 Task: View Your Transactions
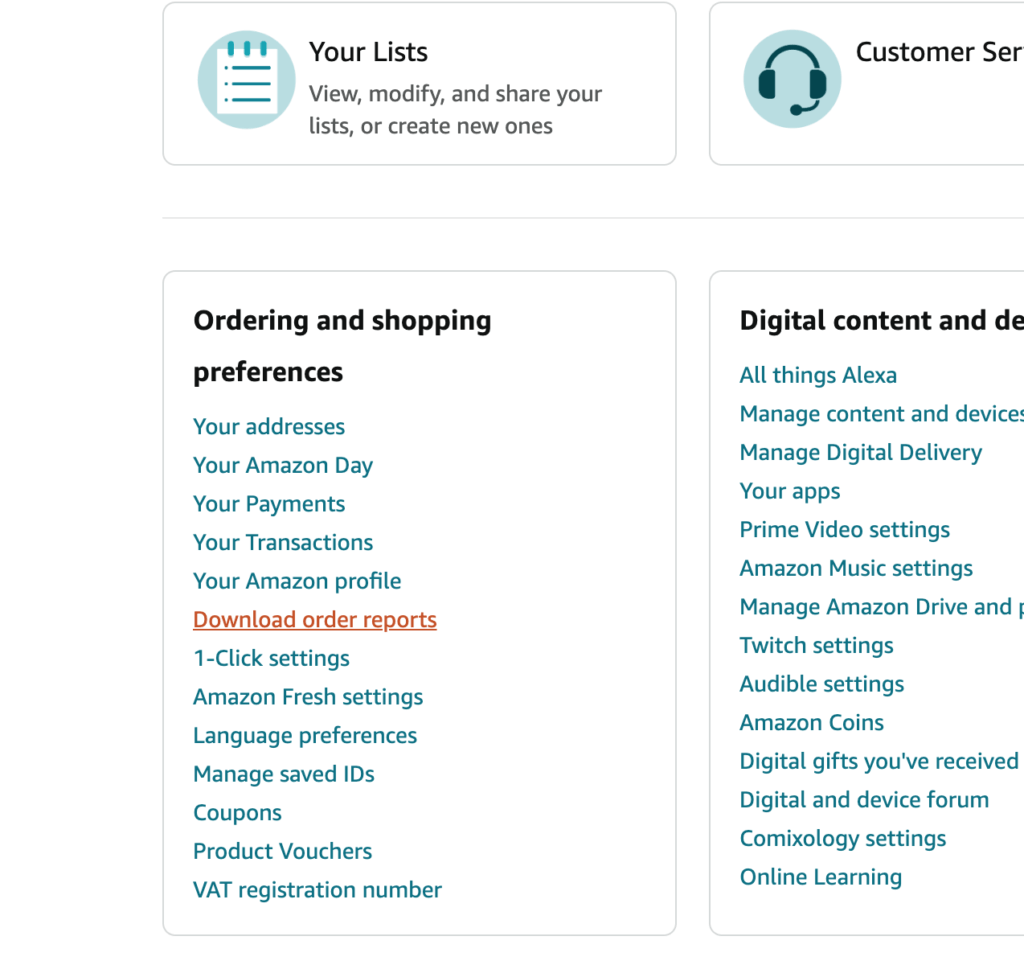(283, 543)
